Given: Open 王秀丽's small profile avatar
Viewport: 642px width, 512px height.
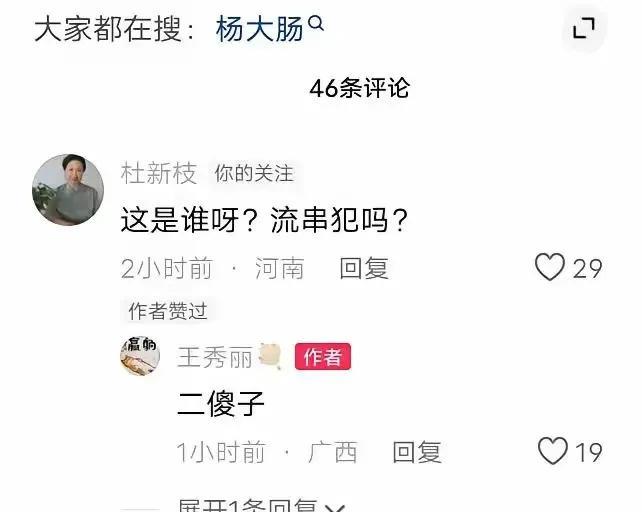Looking at the screenshot, I should [x=140, y=356].
